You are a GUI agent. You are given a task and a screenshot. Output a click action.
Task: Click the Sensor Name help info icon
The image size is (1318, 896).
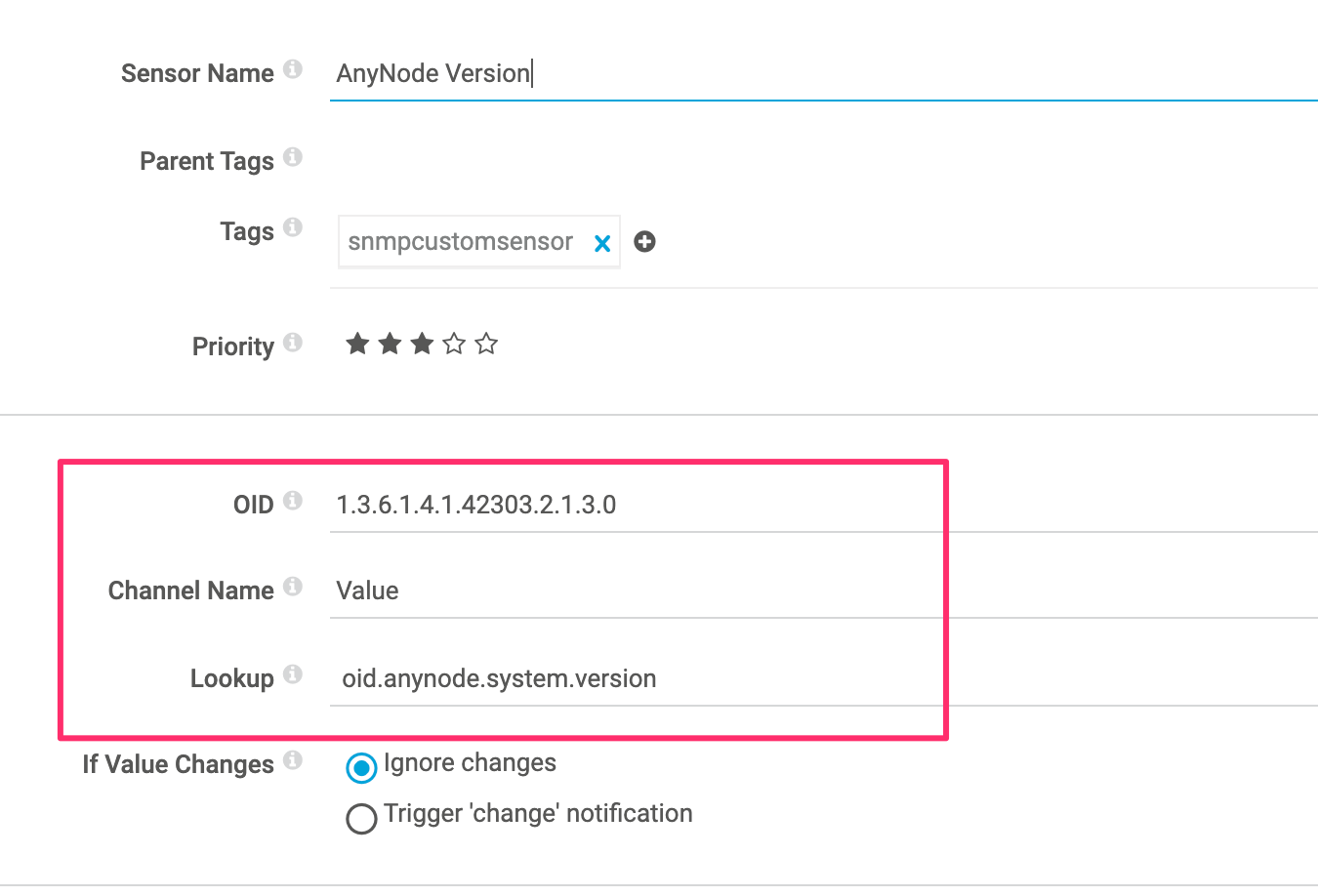point(293,69)
